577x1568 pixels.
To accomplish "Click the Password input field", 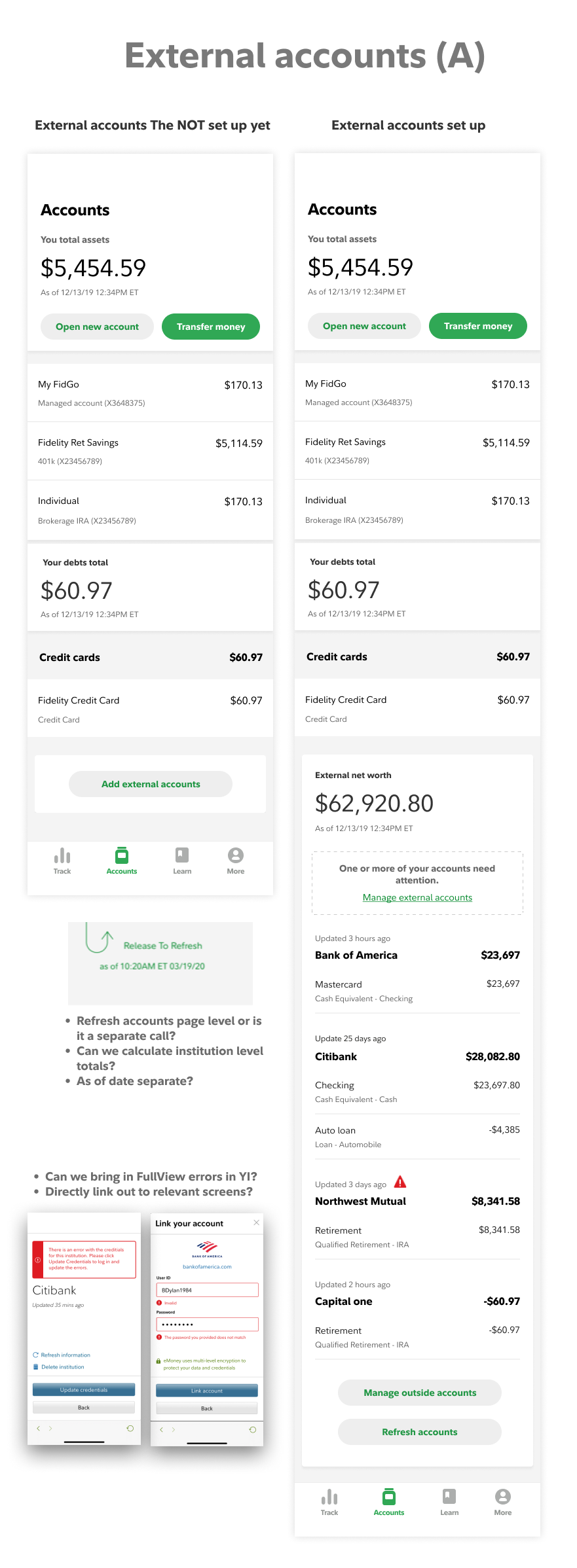I will pos(207,1324).
